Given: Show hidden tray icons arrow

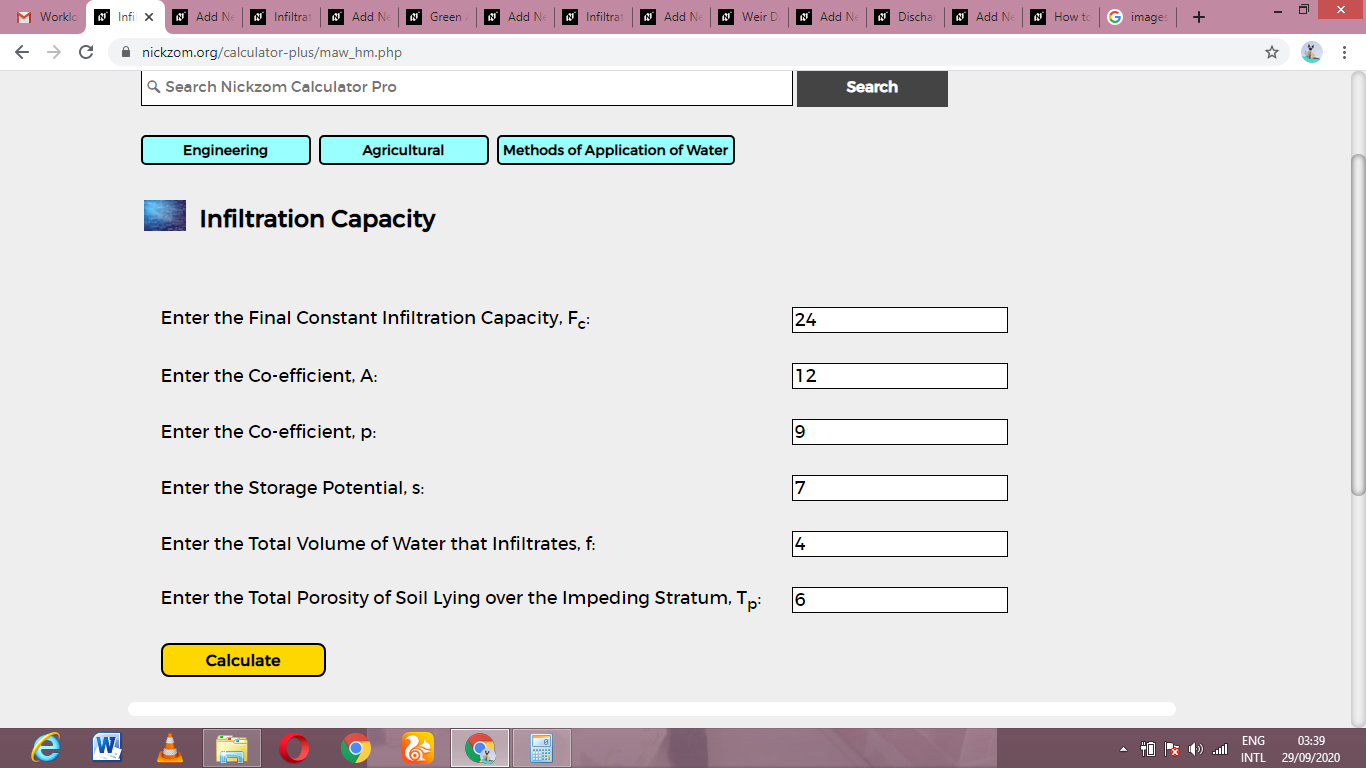Looking at the screenshot, I should [1123, 749].
